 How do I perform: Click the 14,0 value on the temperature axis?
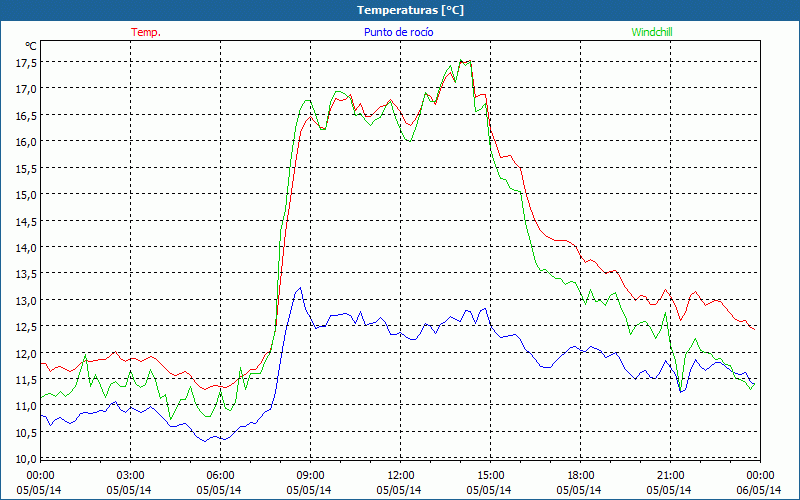pos(27,247)
